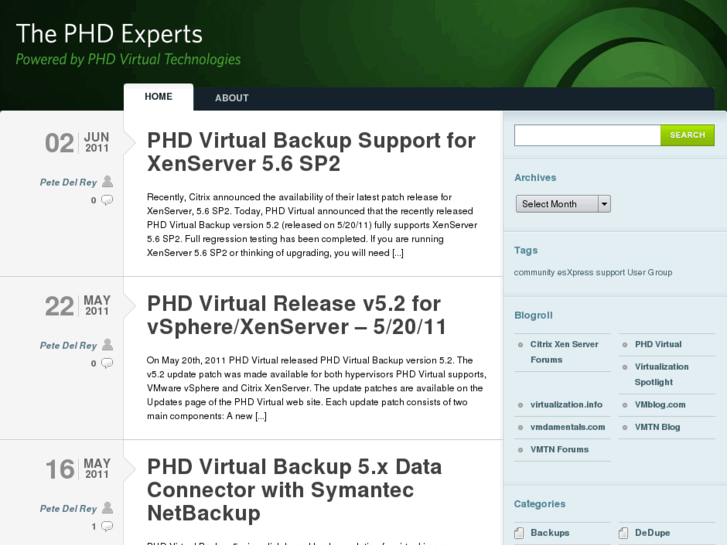This screenshot has width=727, height=545.
Task: Click the support tag
Action: [610, 272]
